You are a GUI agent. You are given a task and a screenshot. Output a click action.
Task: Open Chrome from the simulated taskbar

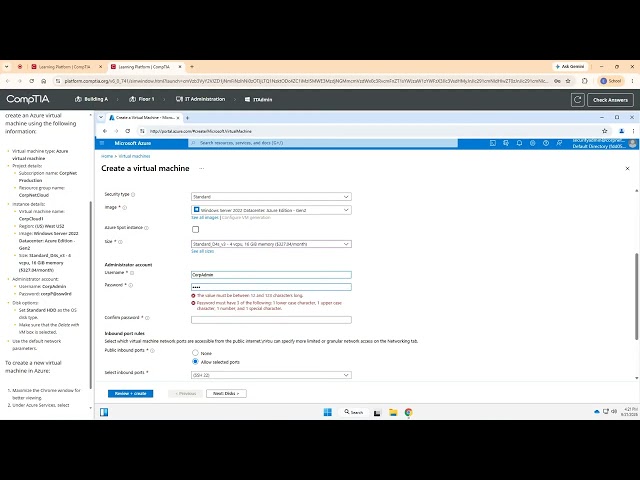pos(409,412)
